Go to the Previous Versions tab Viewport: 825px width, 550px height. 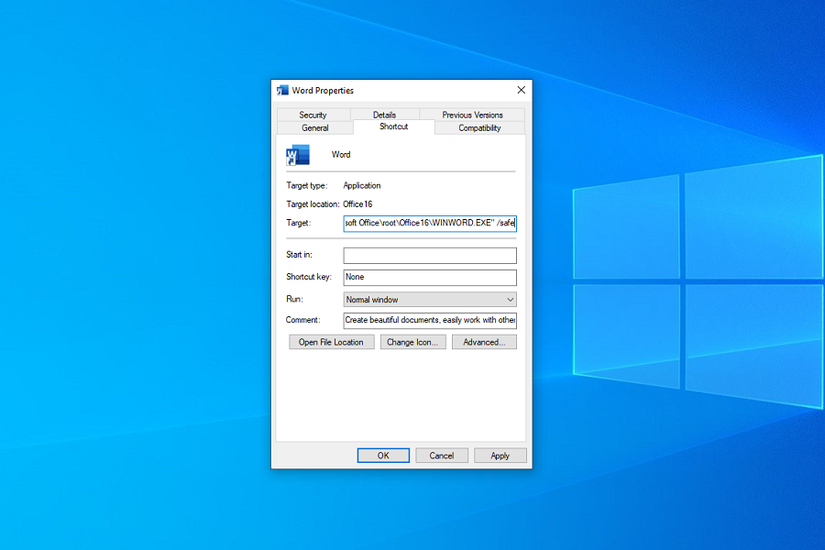[x=472, y=115]
